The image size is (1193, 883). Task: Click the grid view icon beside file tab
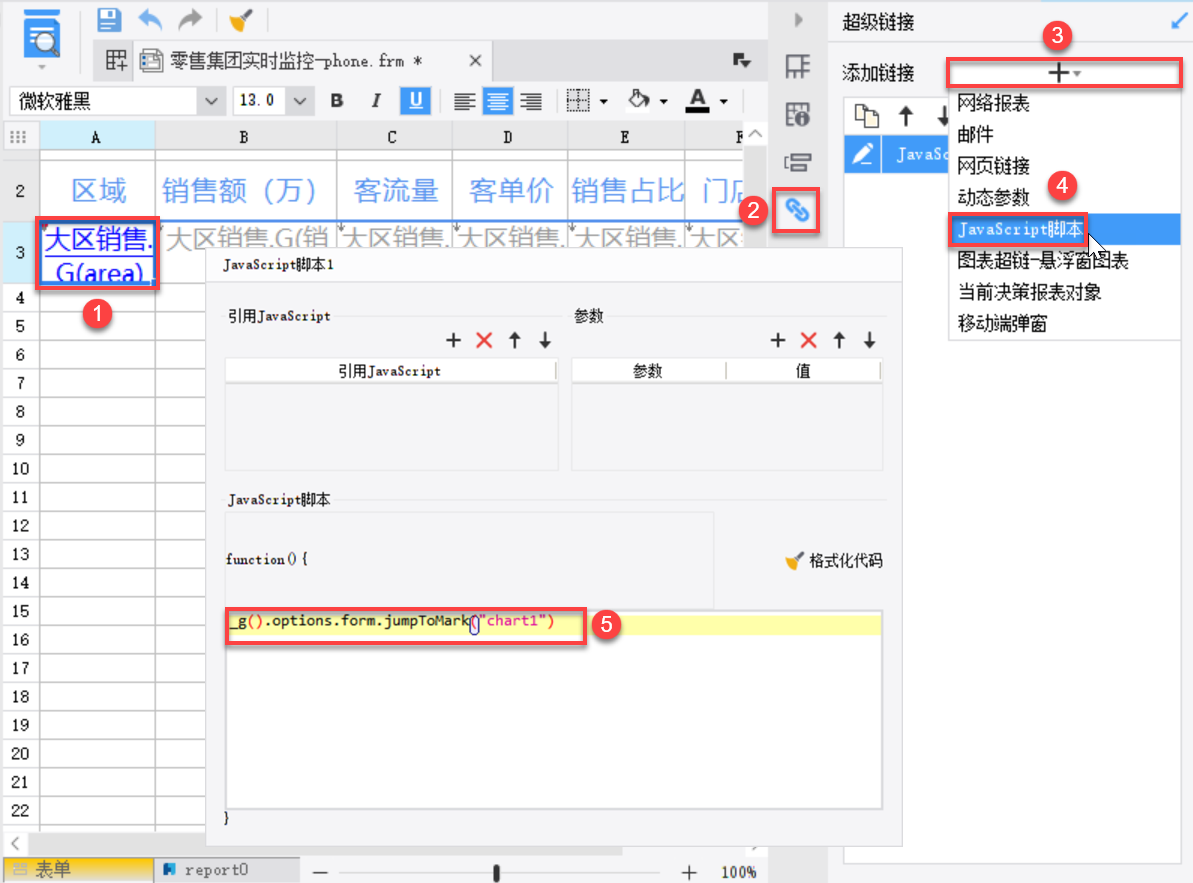(x=116, y=60)
